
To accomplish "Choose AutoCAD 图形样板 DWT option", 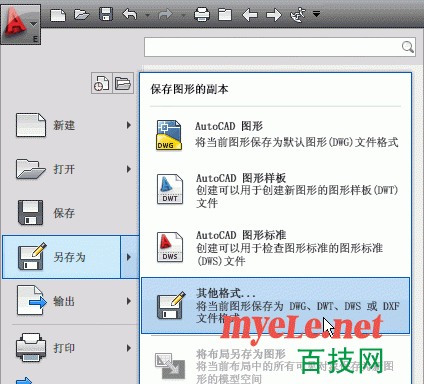I will point(276,190).
